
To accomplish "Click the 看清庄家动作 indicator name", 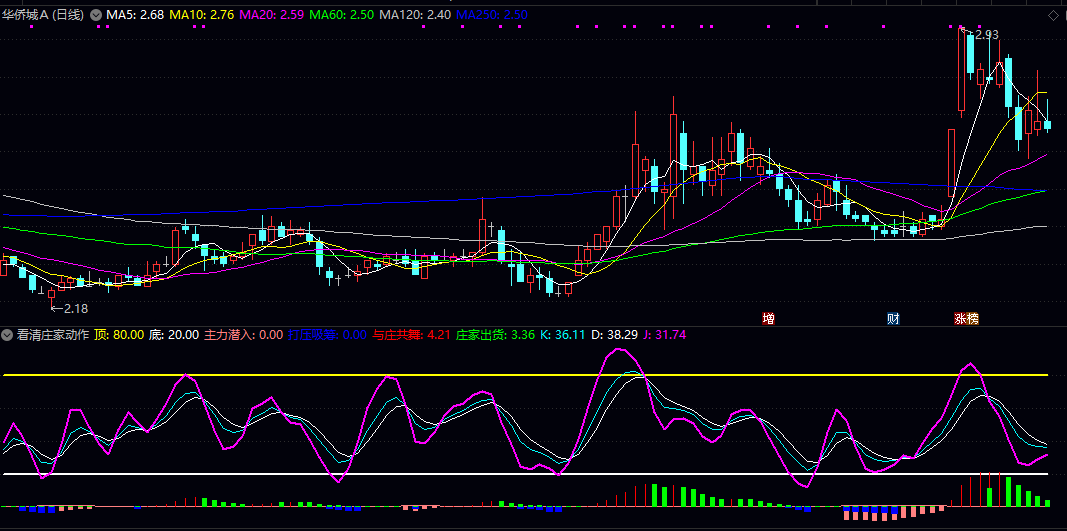I will pos(52,335).
